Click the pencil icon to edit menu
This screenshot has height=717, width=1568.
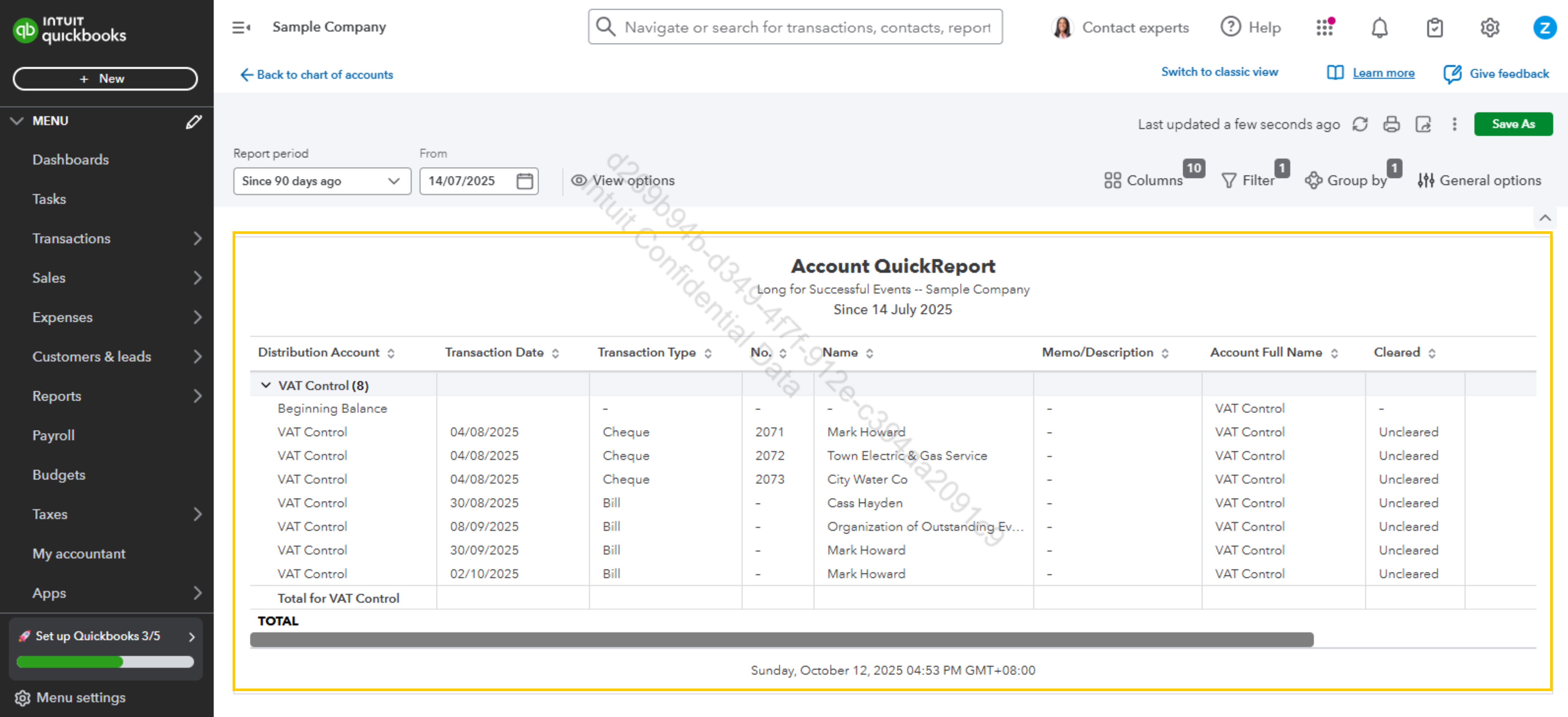coord(194,121)
